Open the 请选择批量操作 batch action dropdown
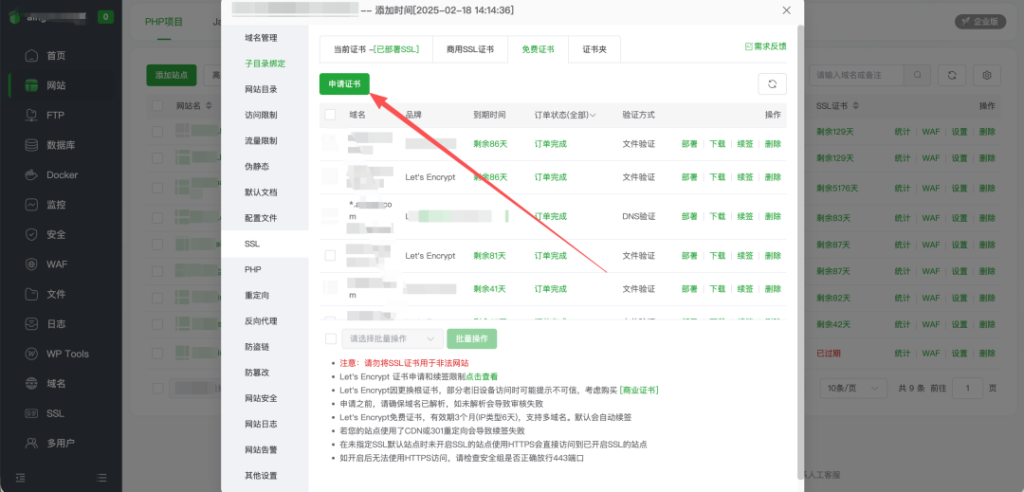The width and height of the screenshot is (1024, 492). coord(392,338)
